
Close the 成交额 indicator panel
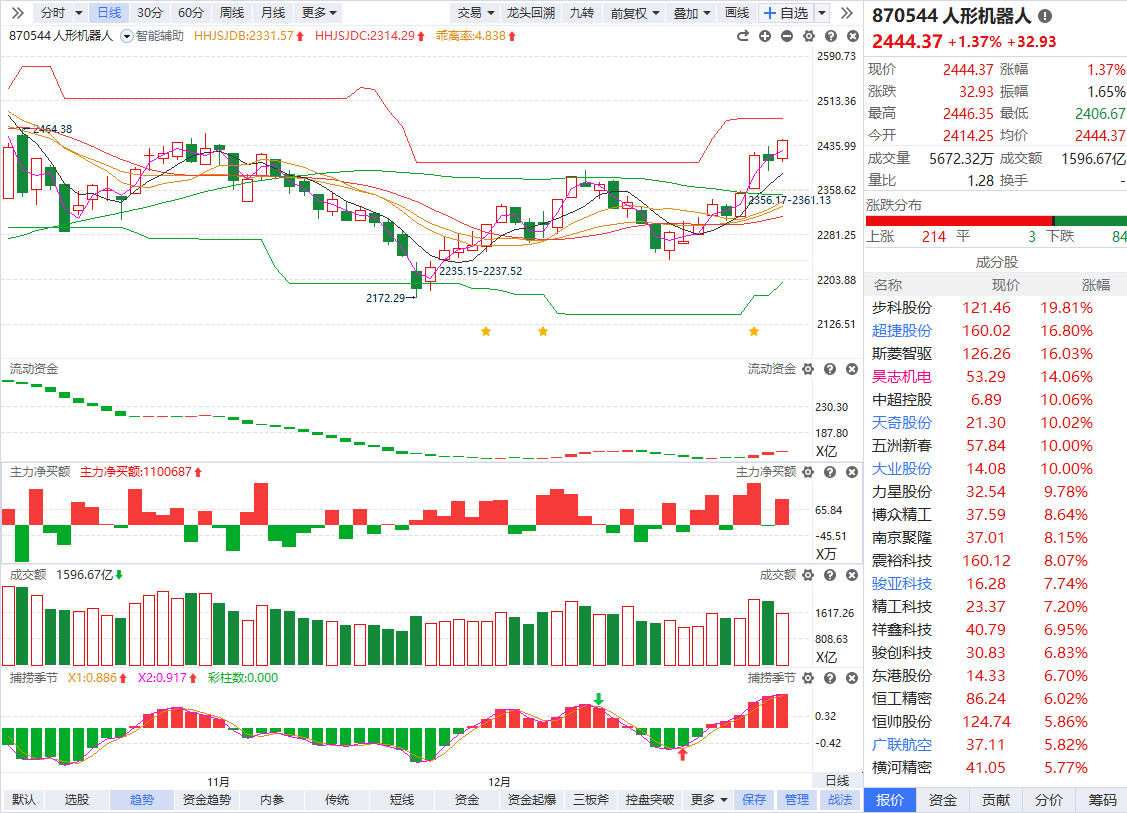pos(851,575)
